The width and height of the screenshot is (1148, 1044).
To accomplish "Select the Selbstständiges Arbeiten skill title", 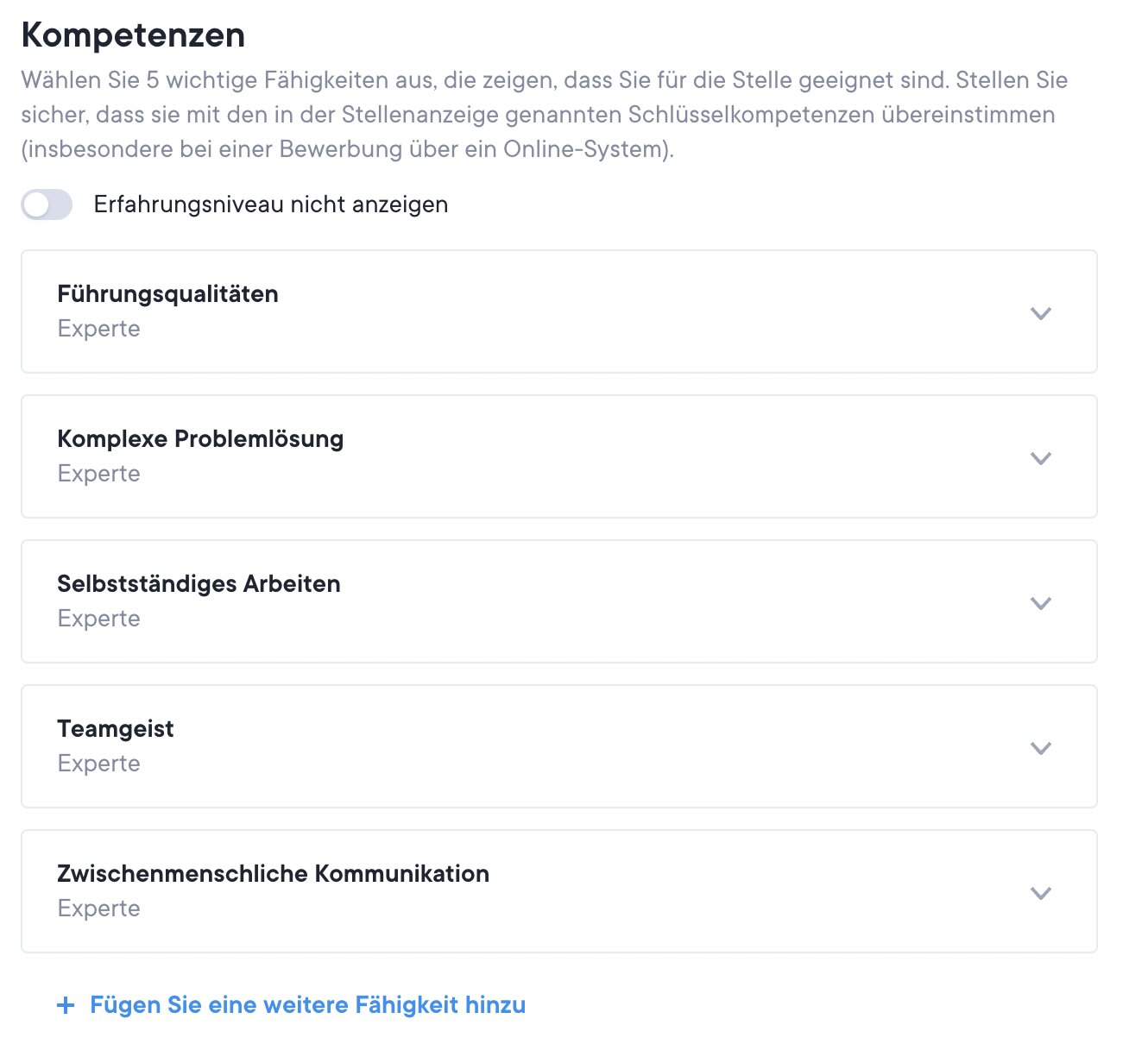I will coord(199,584).
